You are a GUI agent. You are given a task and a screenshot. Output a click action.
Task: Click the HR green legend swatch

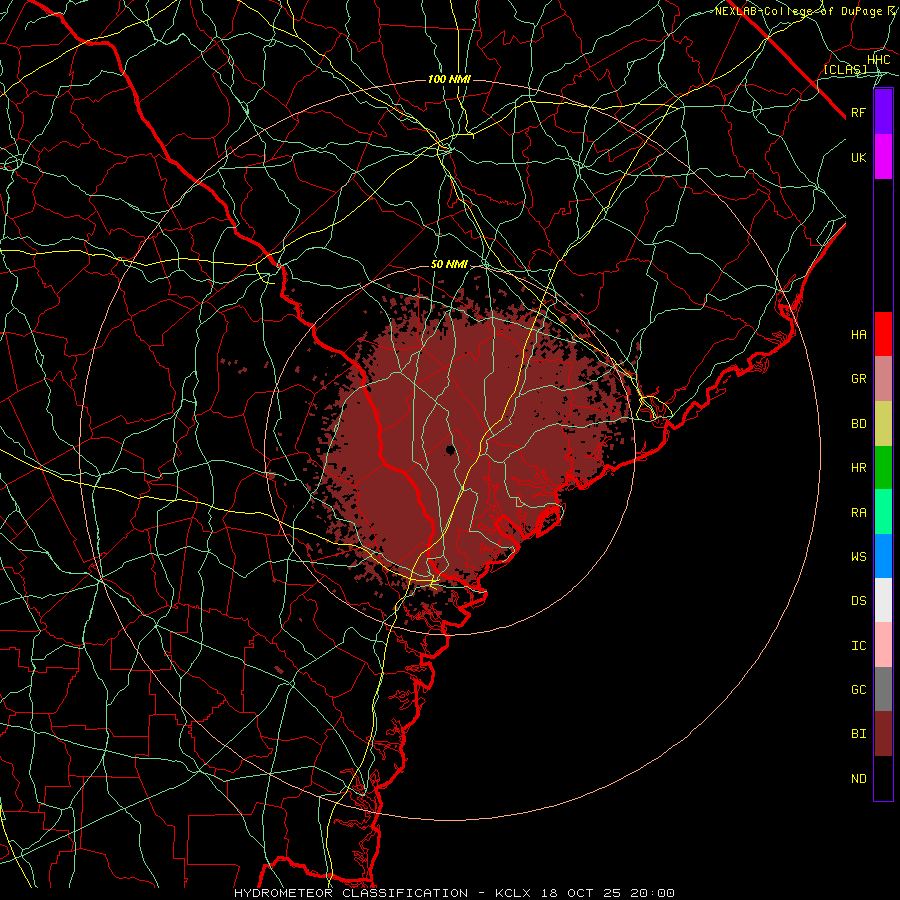(x=883, y=468)
